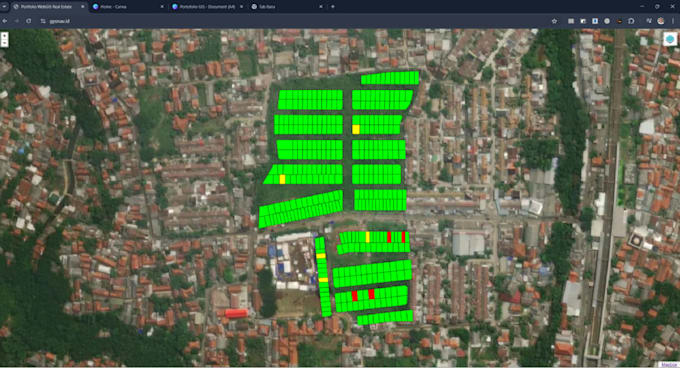Zoom in on the map
Image resolution: width=680 pixels, height=368 pixels.
(4, 36)
